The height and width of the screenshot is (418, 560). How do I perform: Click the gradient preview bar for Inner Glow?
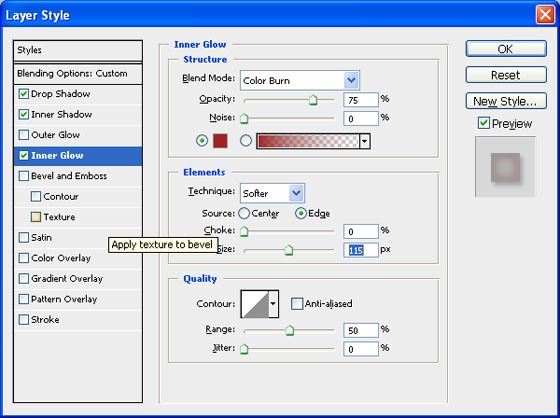tap(308, 141)
